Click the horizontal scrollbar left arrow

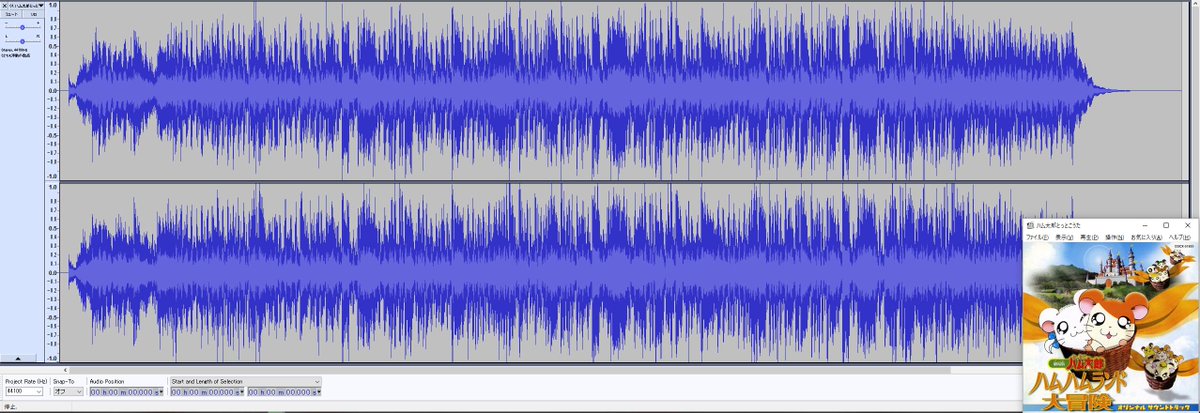click(x=66, y=369)
